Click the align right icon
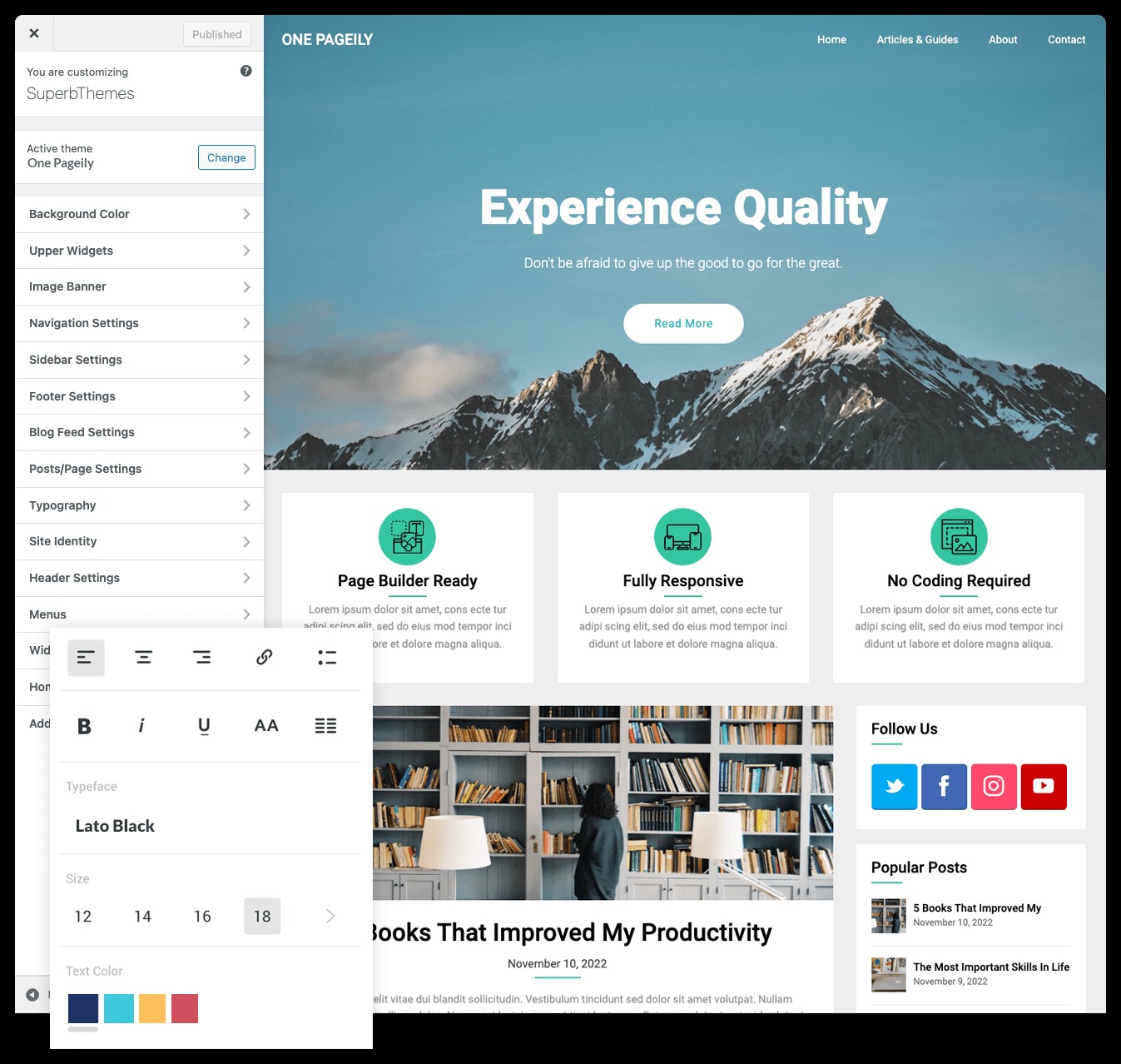The height and width of the screenshot is (1064, 1121). point(201,658)
